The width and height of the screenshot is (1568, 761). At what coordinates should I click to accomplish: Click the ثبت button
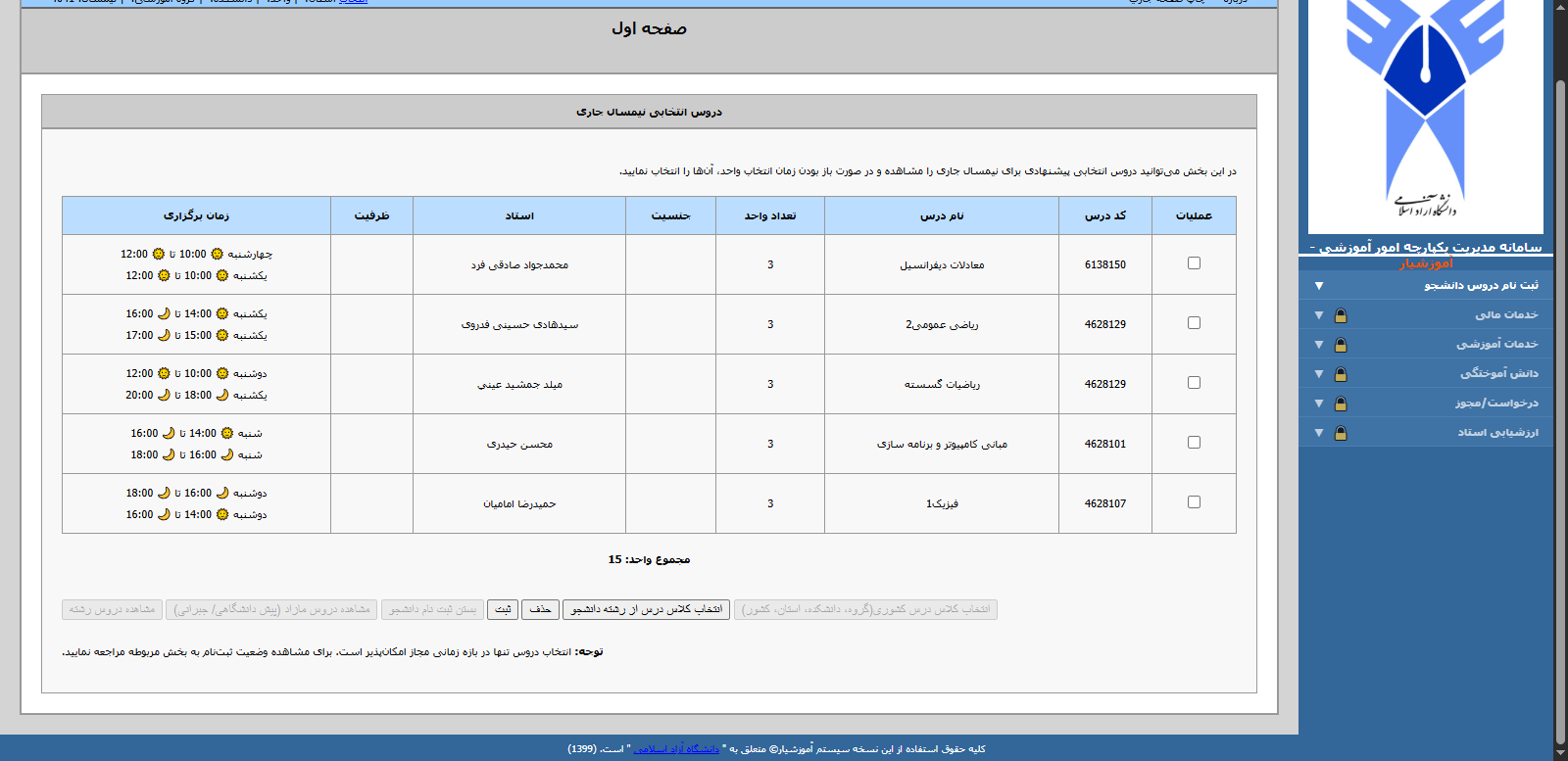click(503, 609)
